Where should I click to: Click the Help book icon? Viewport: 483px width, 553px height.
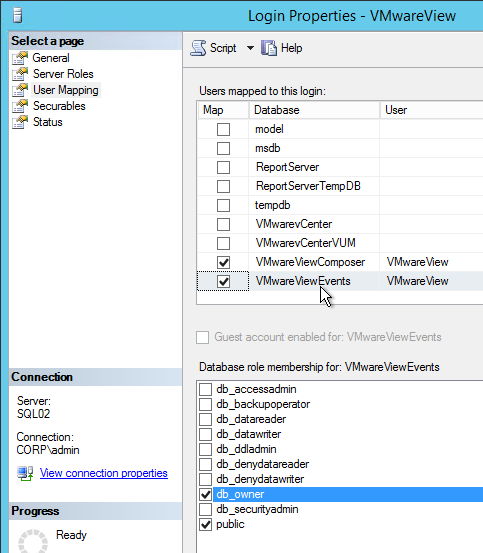coord(269,48)
